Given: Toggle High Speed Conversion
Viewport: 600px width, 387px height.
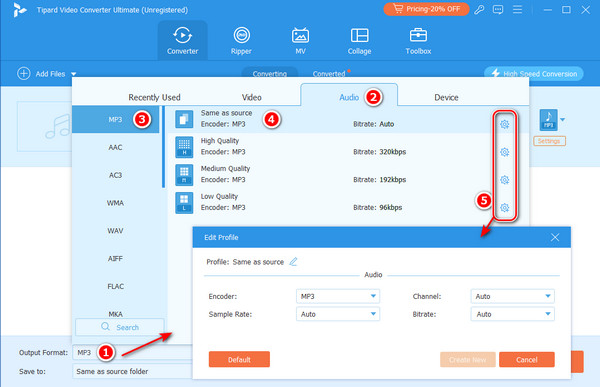Looking at the screenshot, I should (x=534, y=73).
